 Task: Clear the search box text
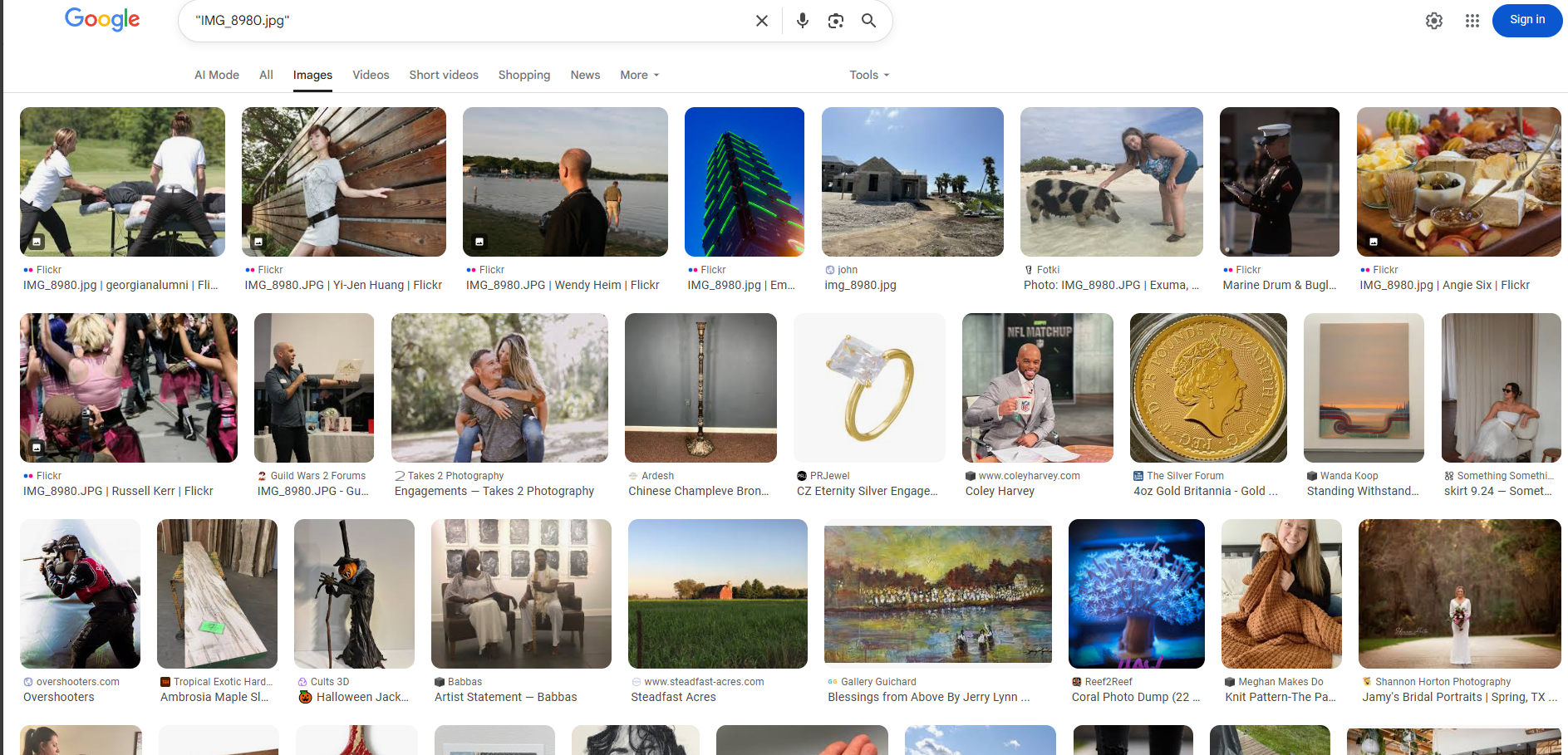pyautogui.click(x=761, y=21)
